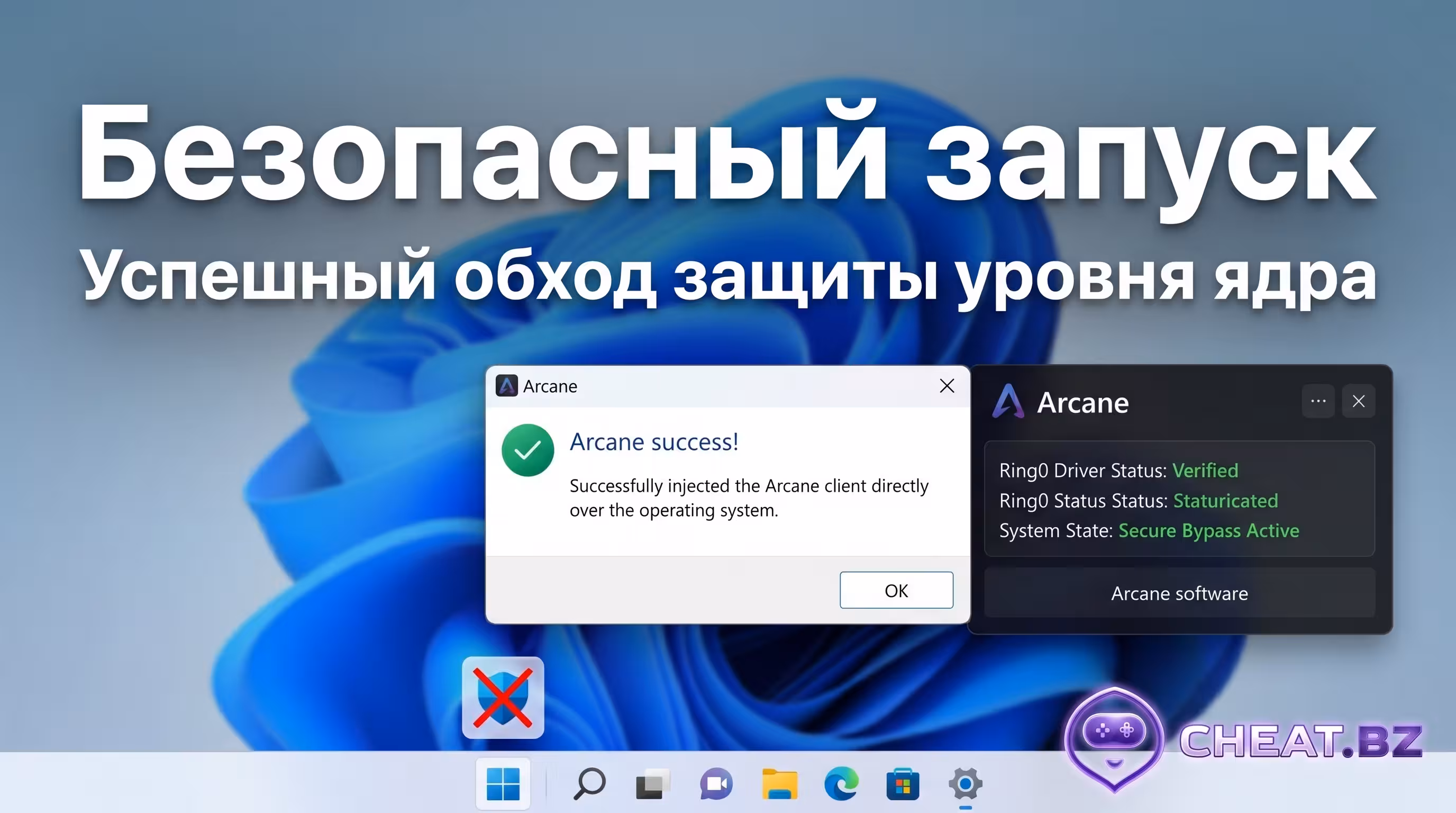Launch Microsoft Edge from the taskbar

(841, 784)
